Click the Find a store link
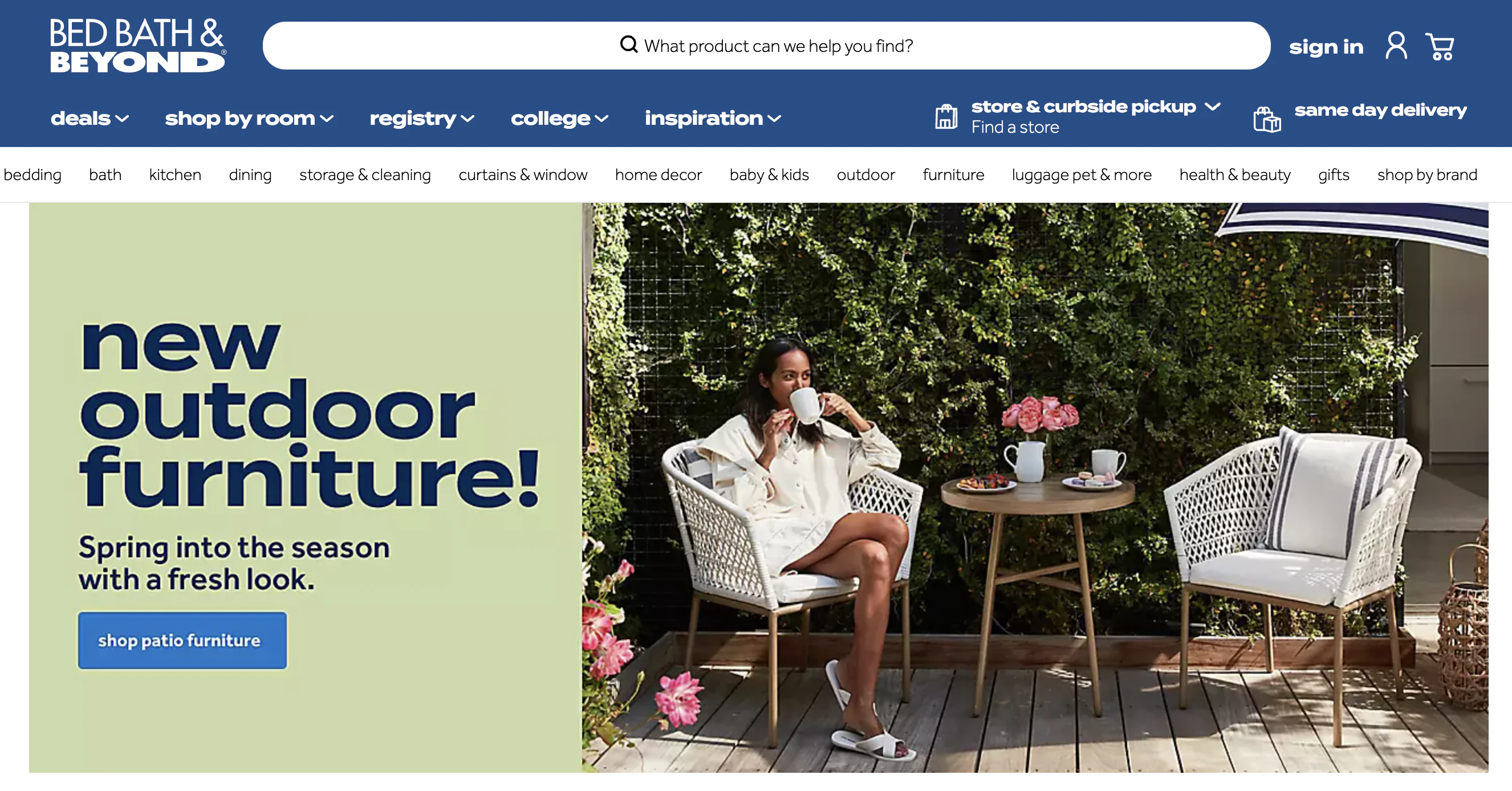 [1015, 127]
